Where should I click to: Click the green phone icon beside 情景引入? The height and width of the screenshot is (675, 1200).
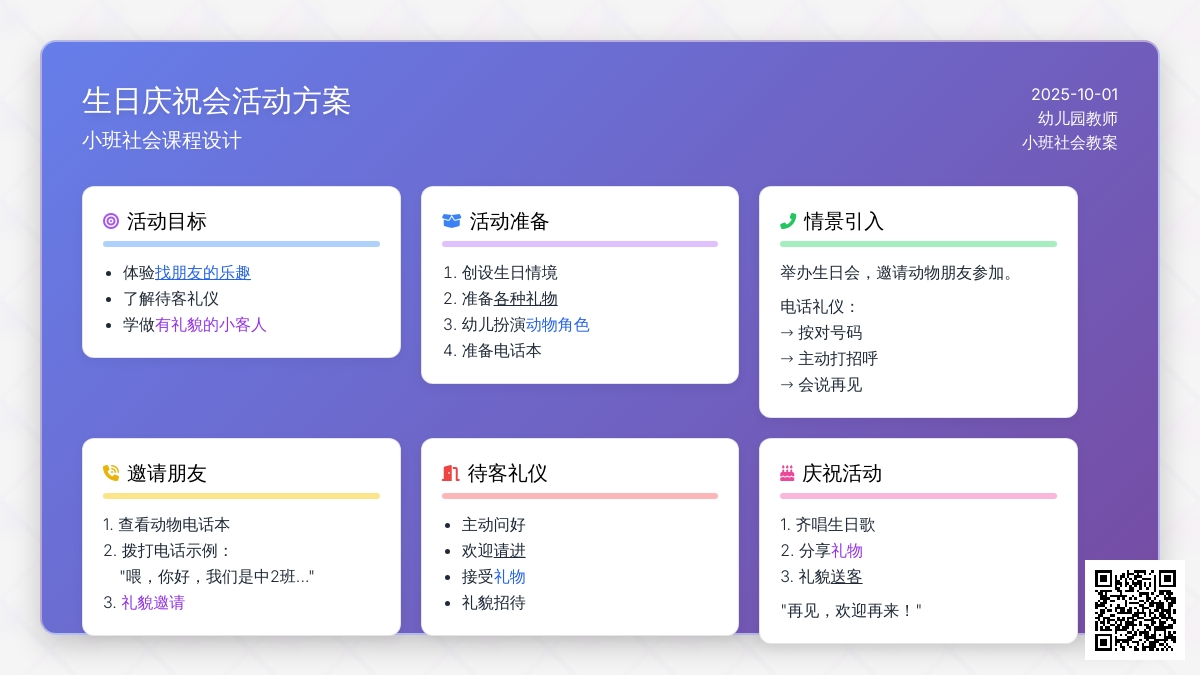(x=788, y=221)
